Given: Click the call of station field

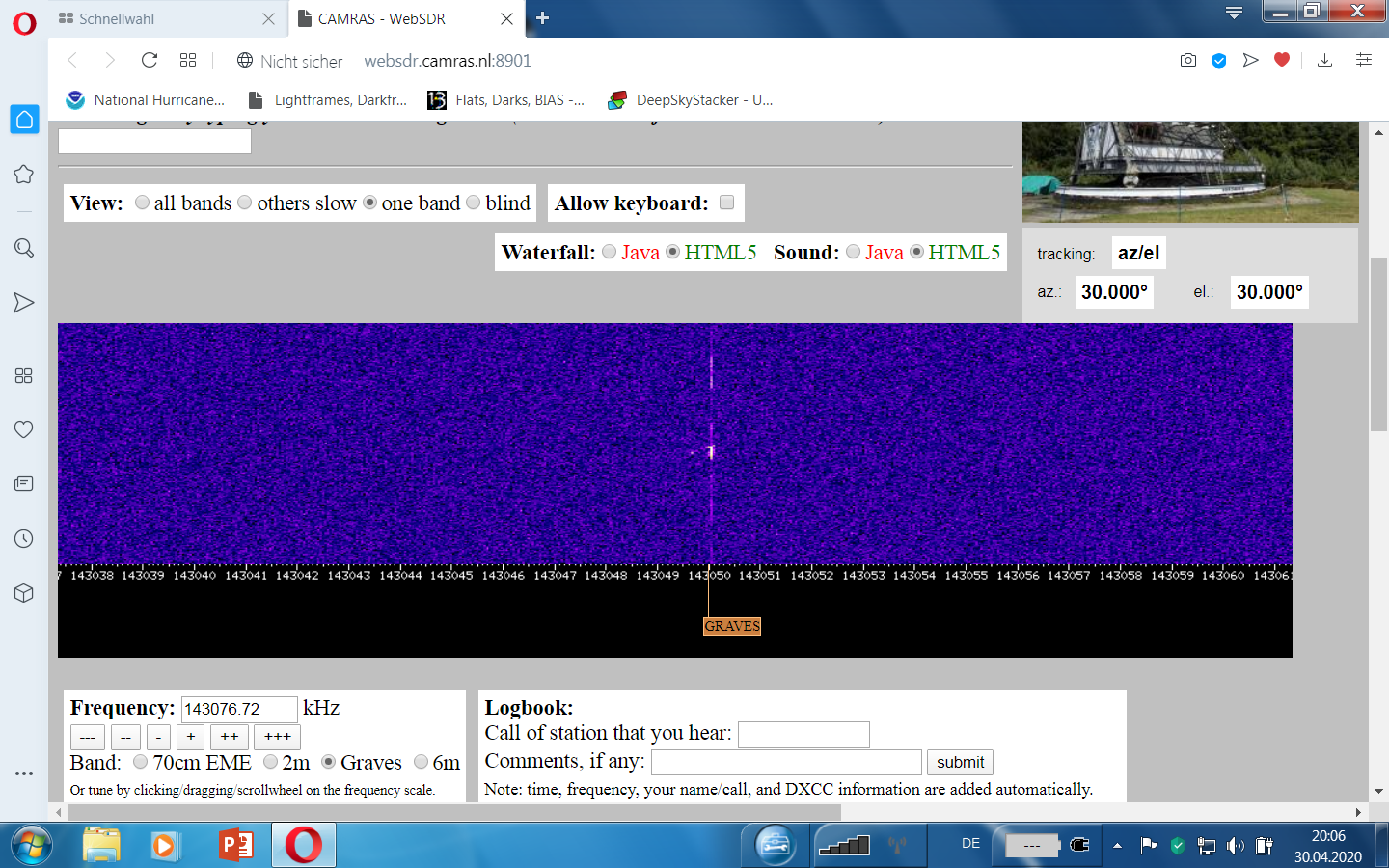Looking at the screenshot, I should 803,735.
